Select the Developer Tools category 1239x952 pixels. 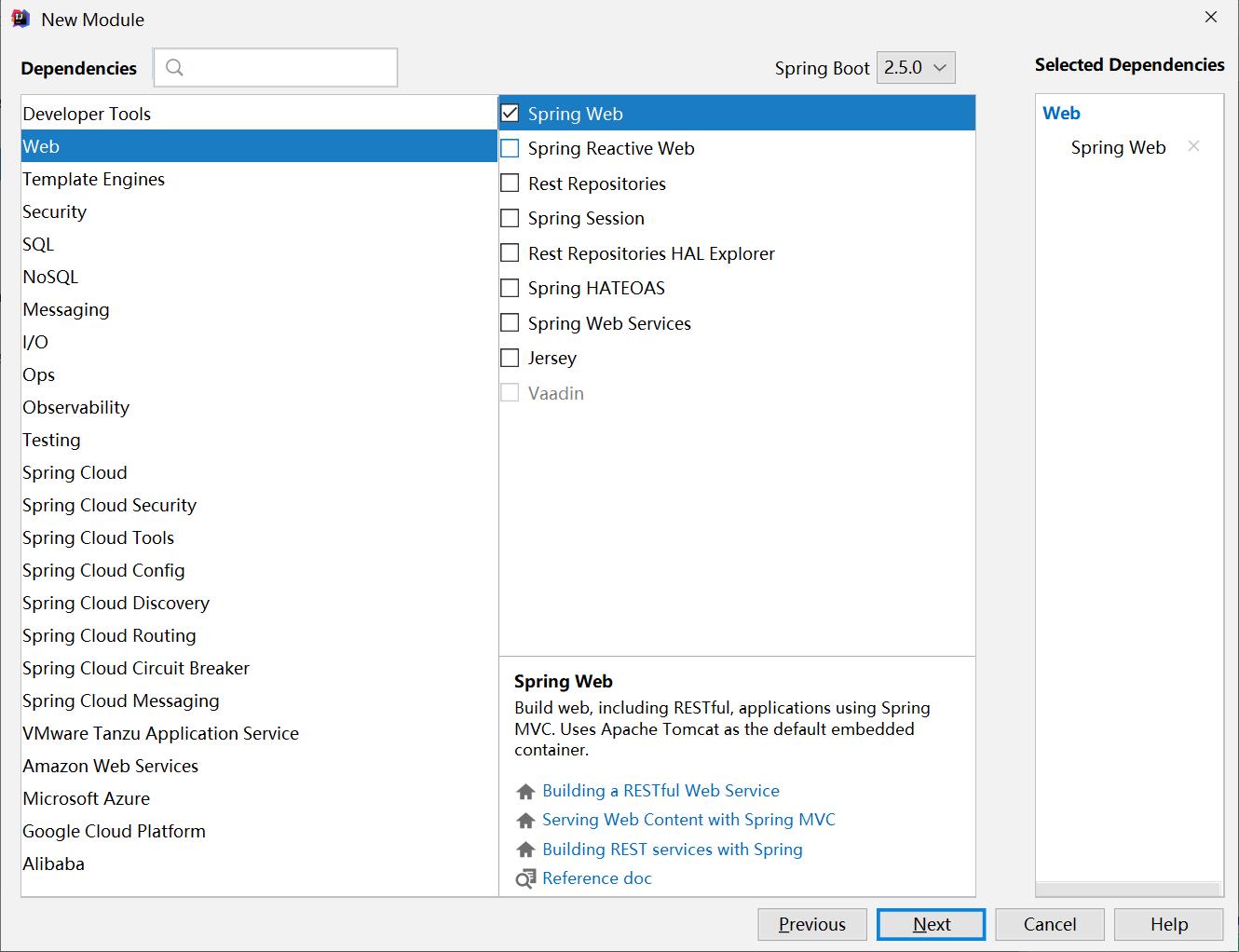click(x=259, y=114)
